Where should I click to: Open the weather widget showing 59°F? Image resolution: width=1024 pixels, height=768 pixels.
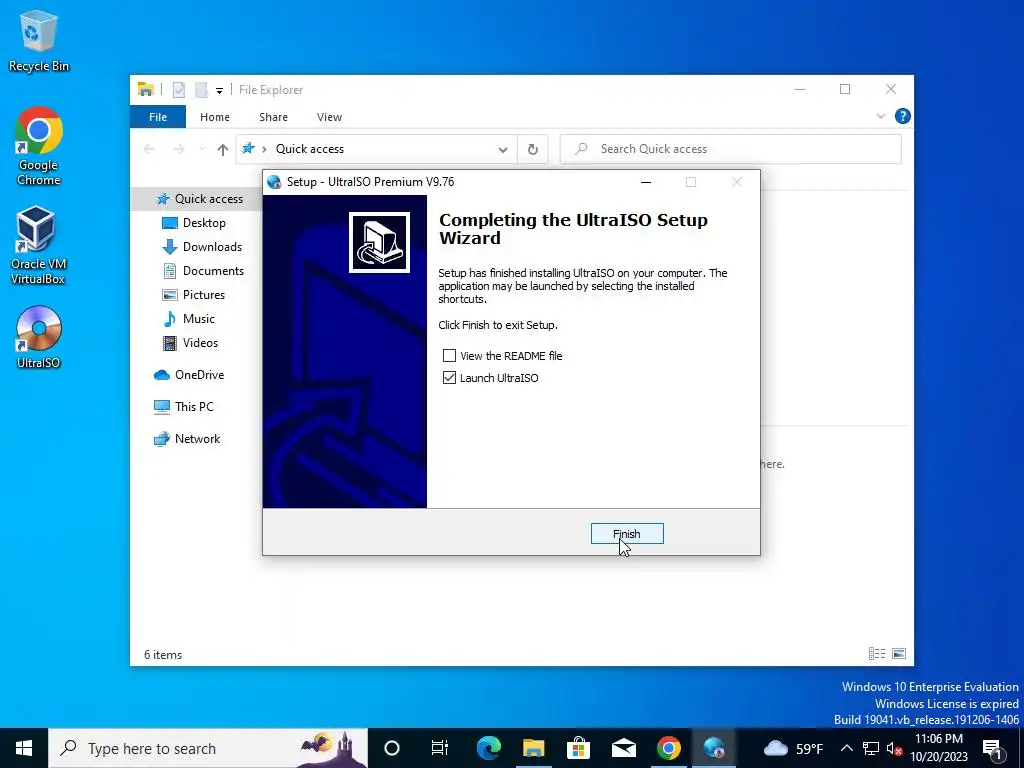point(793,748)
